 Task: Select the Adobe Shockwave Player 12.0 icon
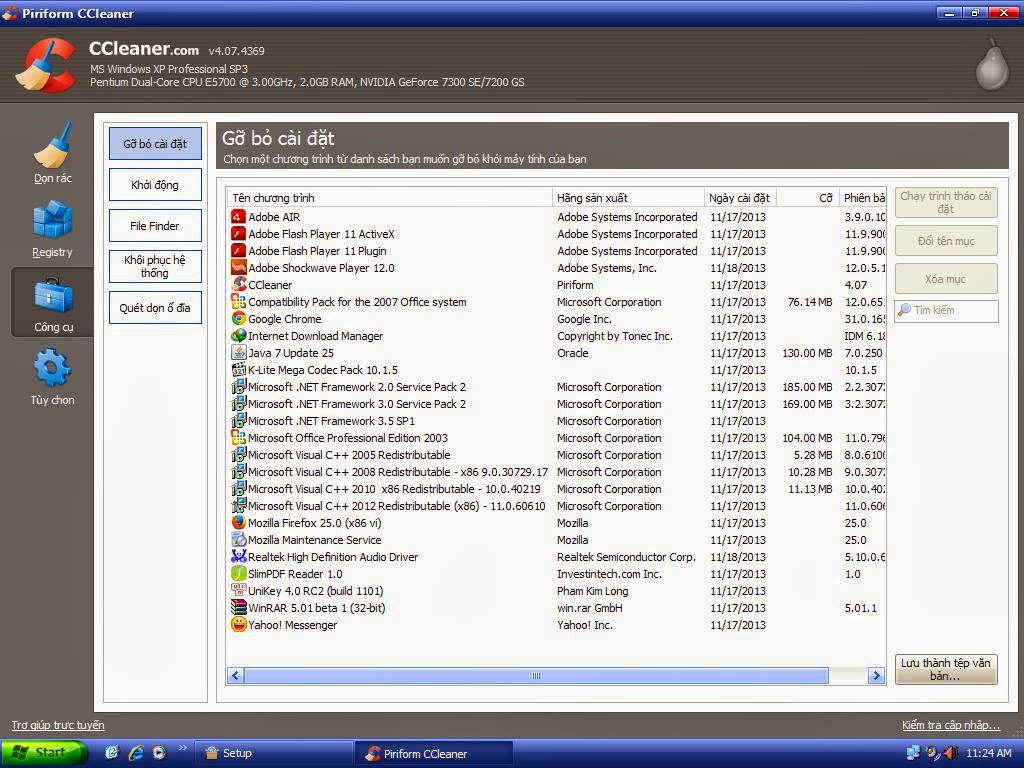238,267
